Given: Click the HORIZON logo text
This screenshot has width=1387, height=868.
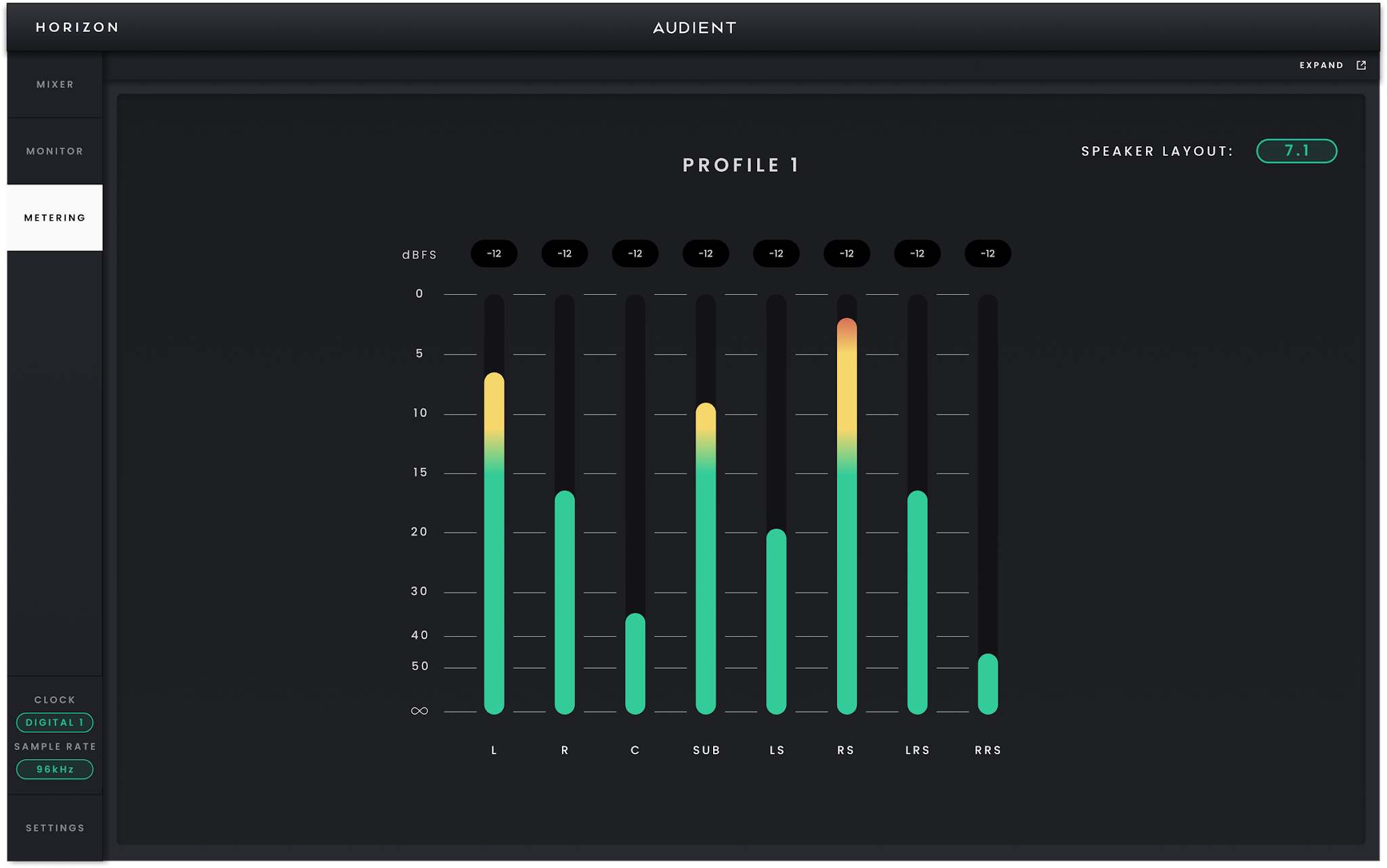Looking at the screenshot, I should (x=77, y=27).
